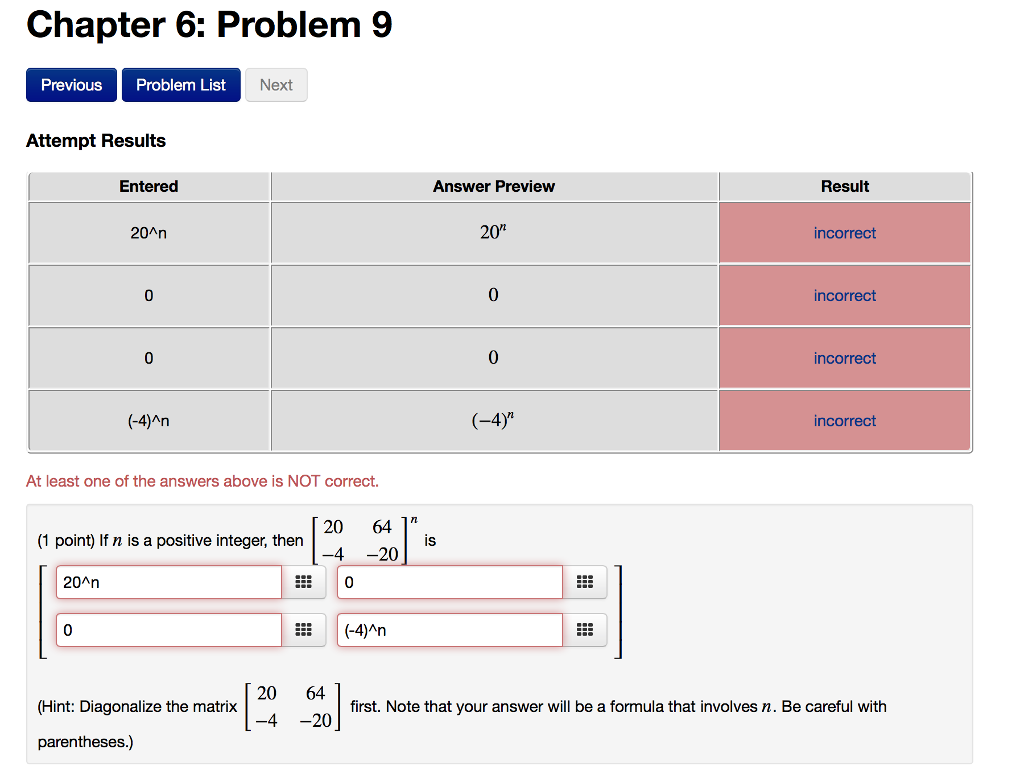Click the incorrect result for the 20^n entry
The height and width of the screenshot is (774, 1024).
tap(845, 232)
